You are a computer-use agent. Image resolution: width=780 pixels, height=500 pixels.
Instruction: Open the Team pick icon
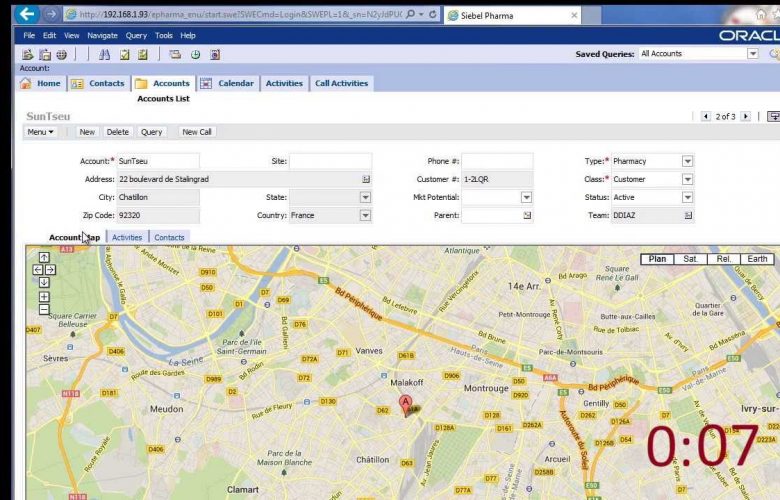pyautogui.click(x=688, y=215)
